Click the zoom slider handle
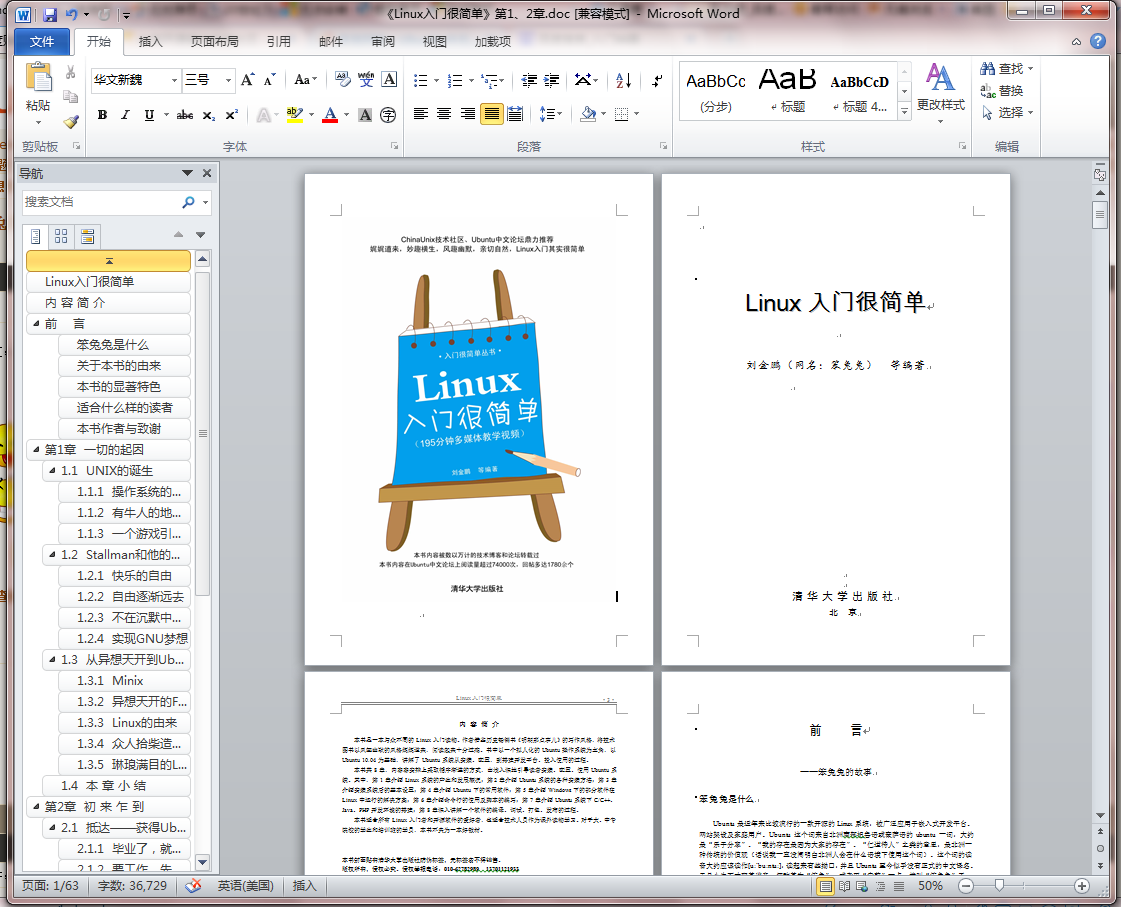This screenshot has height=907, width=1121. click(999, 886)
